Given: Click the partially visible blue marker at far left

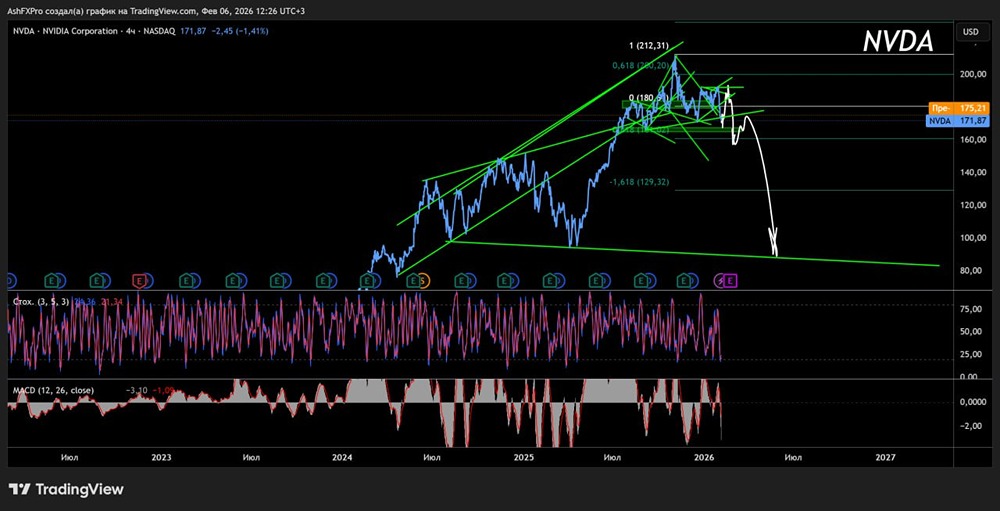Looking at the screenshot, I should [x=9, y=279].
